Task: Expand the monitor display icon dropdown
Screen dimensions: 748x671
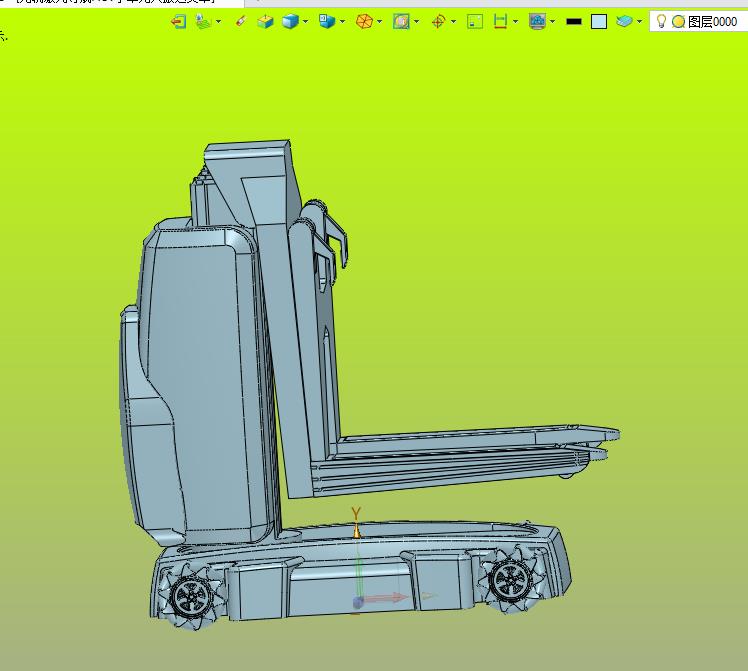Action: [553, 21]
